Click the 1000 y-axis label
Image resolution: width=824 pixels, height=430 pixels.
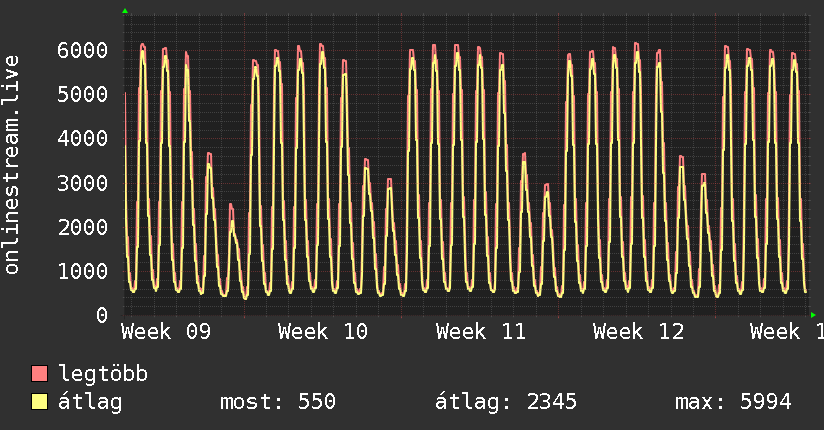[x=83, y=271]
